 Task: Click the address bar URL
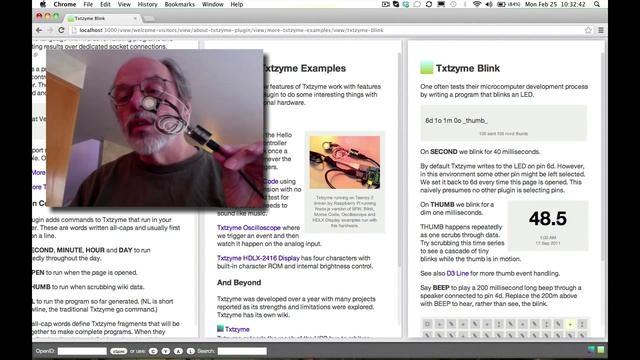(x=231, y=30)
